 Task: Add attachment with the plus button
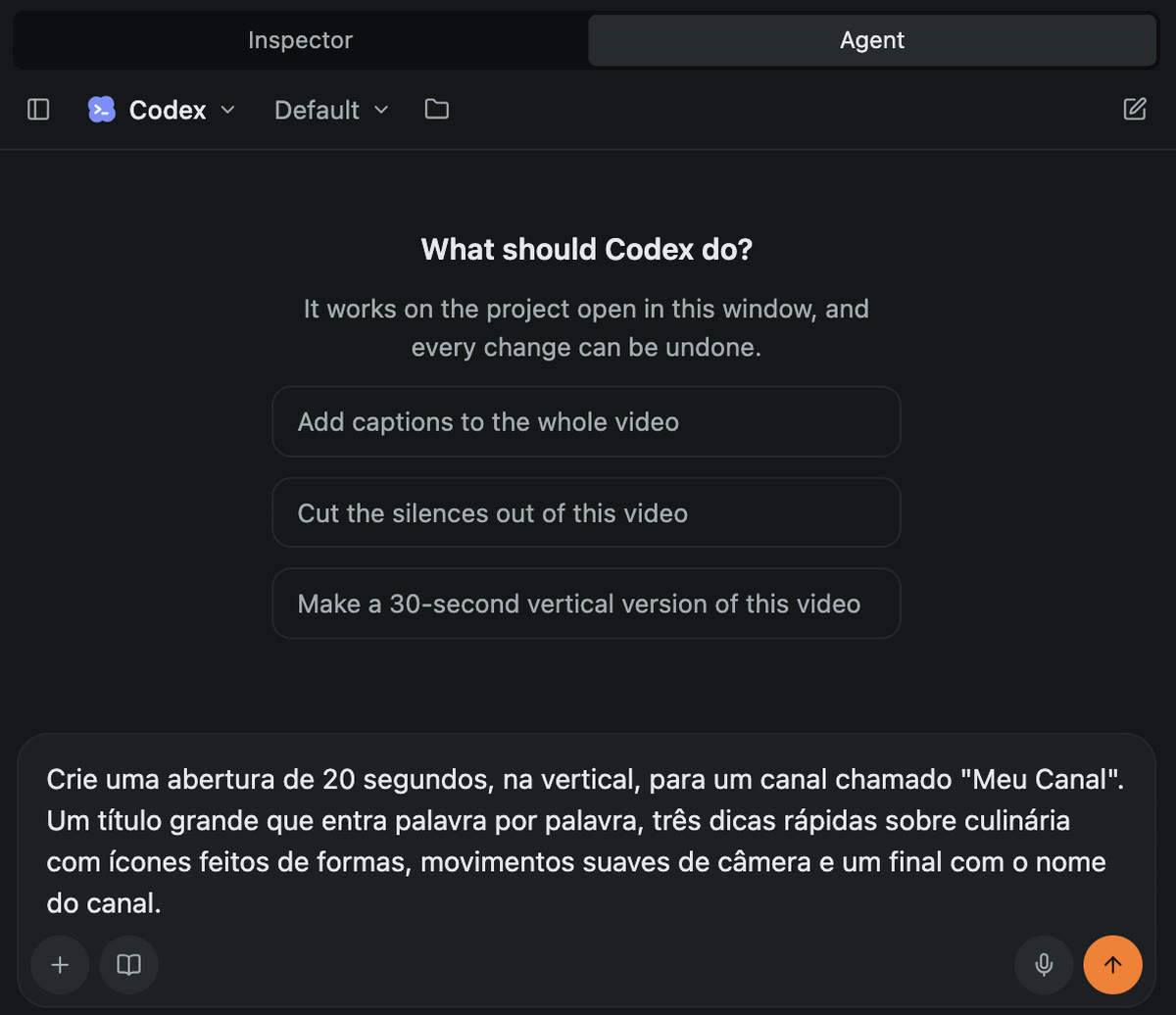60,965
